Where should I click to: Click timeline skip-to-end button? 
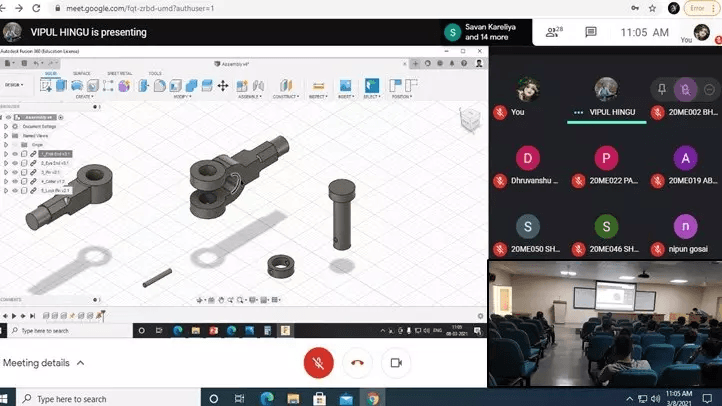[32, 316]
